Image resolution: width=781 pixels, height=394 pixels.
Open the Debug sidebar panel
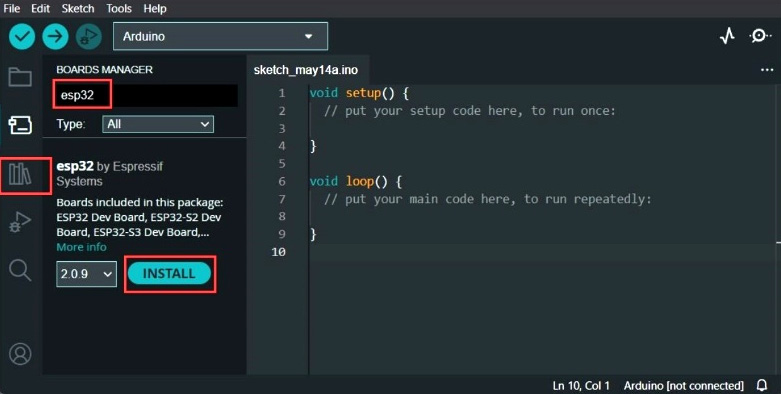pos(20,222)
